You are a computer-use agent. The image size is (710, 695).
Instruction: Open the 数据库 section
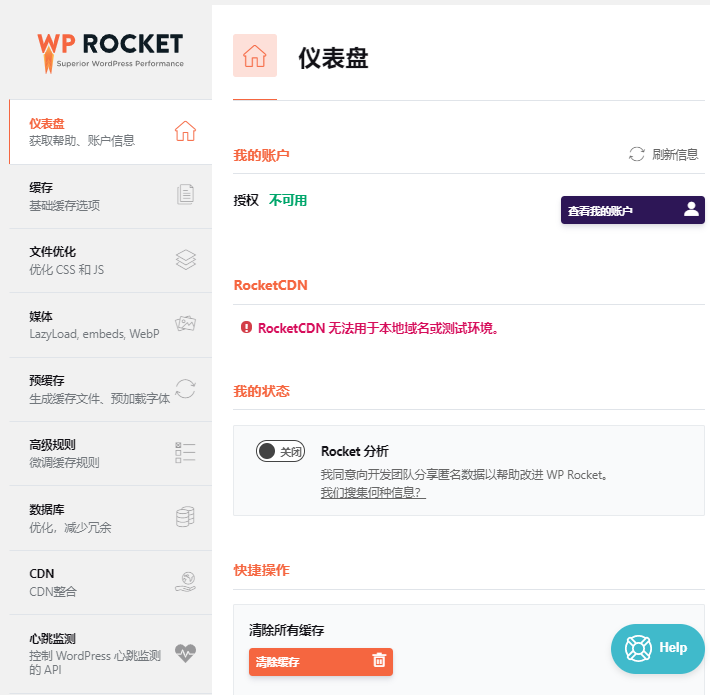click(110, 518)
